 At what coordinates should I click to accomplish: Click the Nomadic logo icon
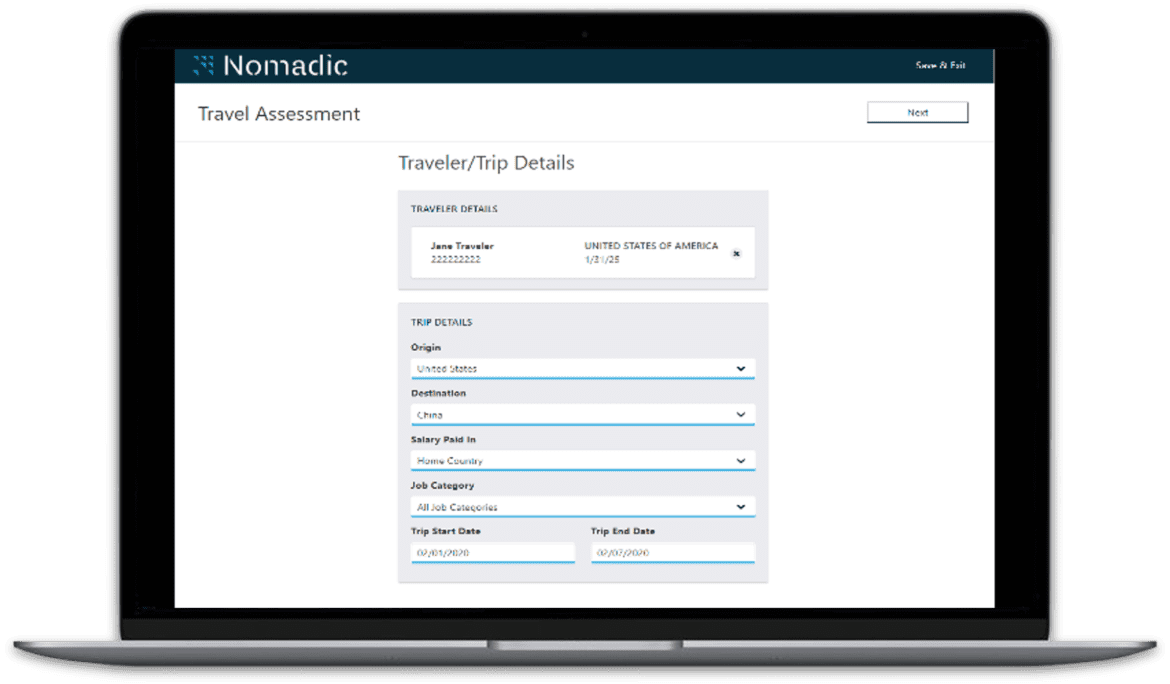coord(205,65)
